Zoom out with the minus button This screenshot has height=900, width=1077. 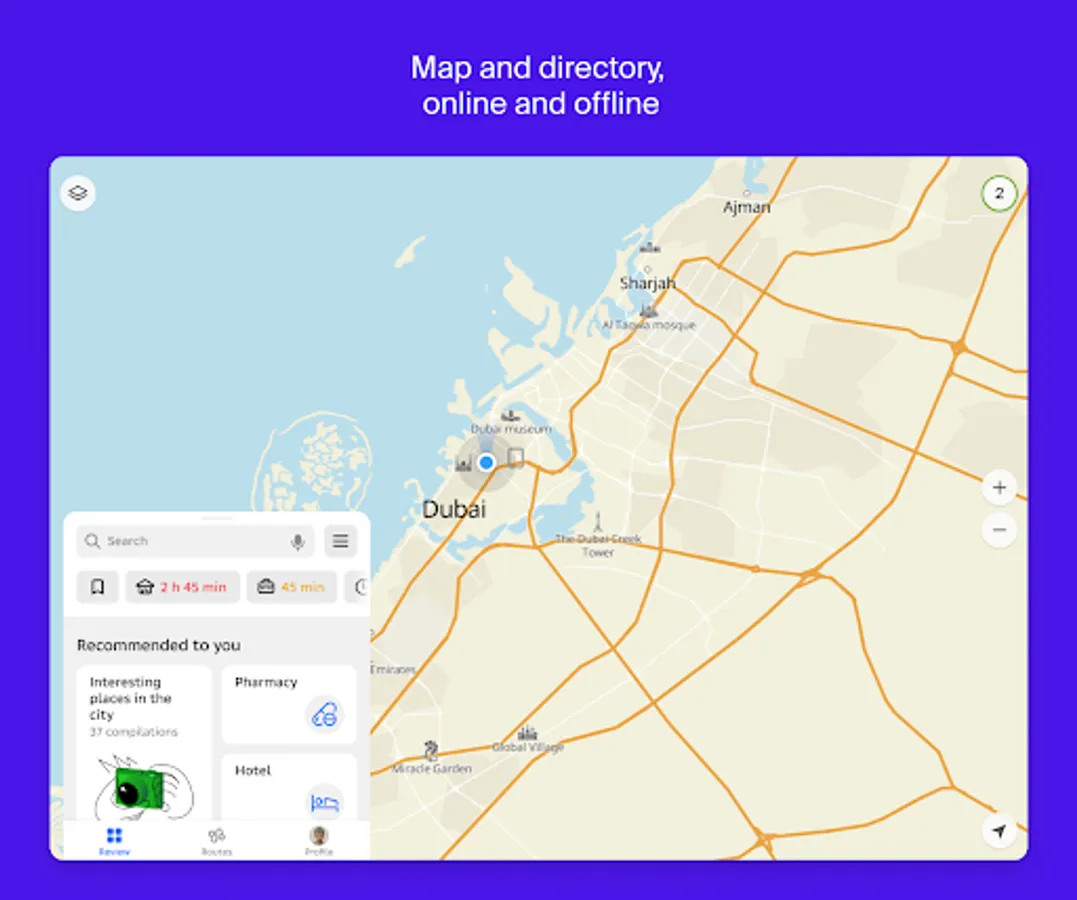point(999,530)
